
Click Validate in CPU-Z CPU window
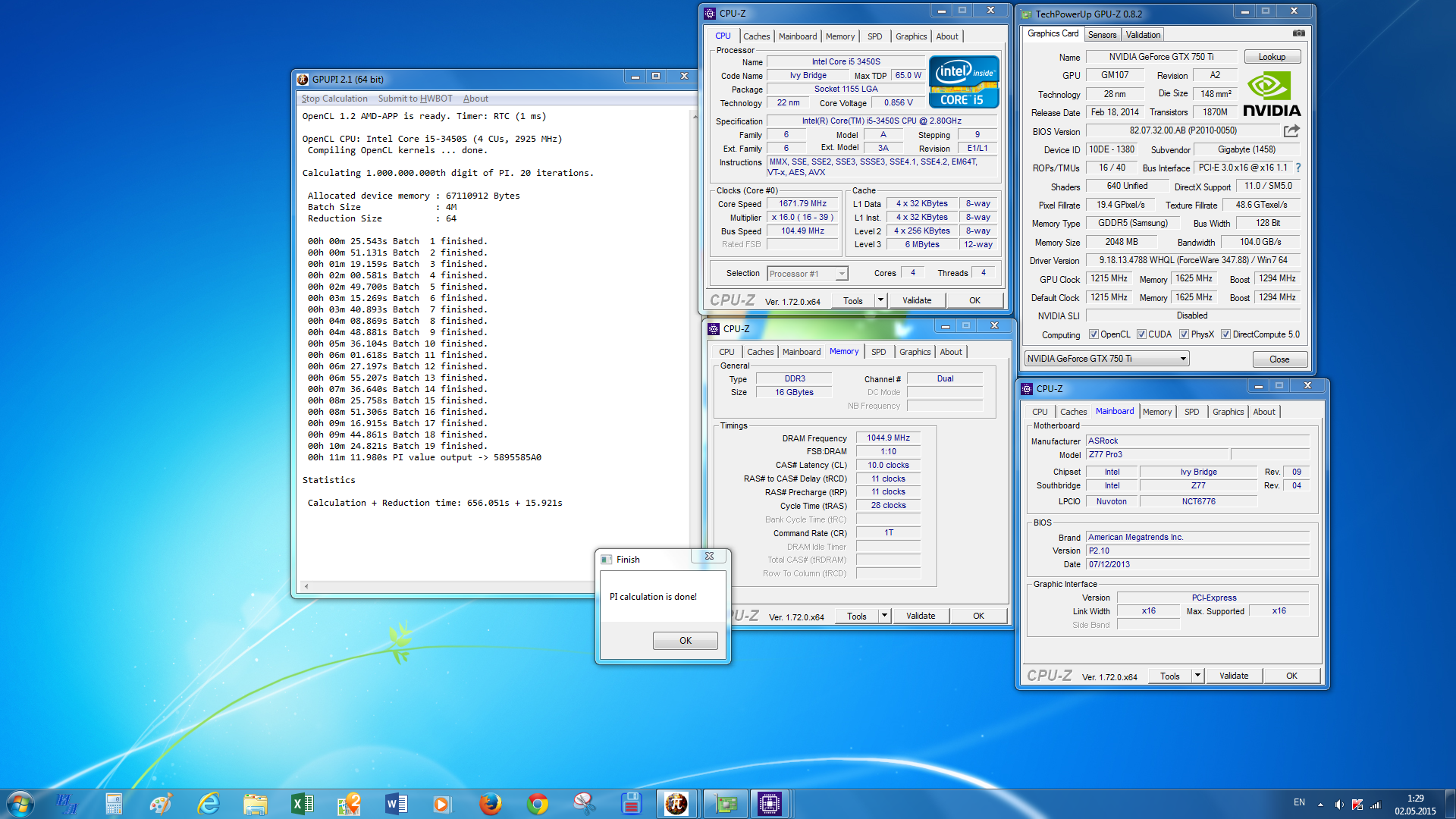917,300
